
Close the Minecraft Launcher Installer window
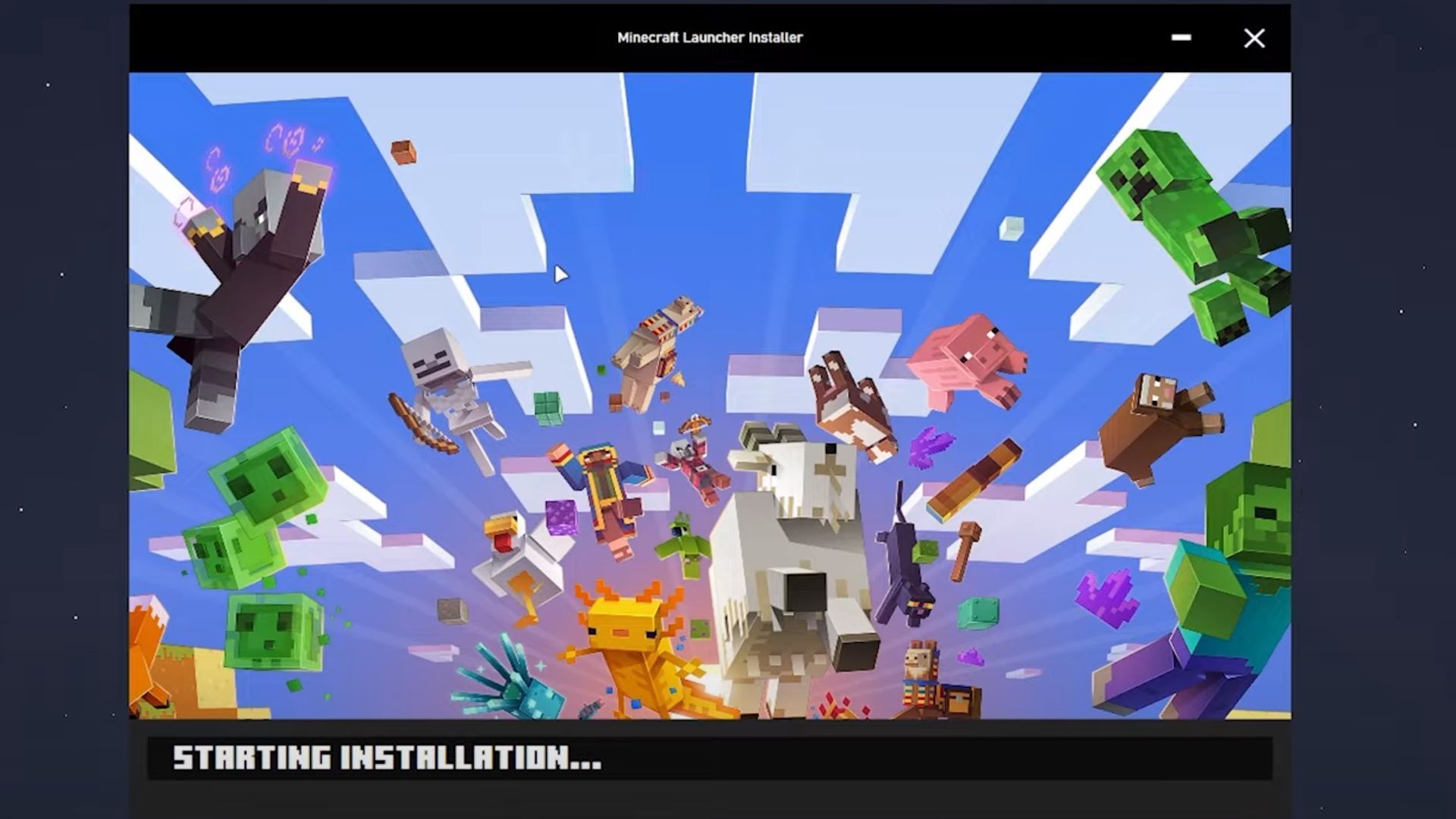point(1254,38)
